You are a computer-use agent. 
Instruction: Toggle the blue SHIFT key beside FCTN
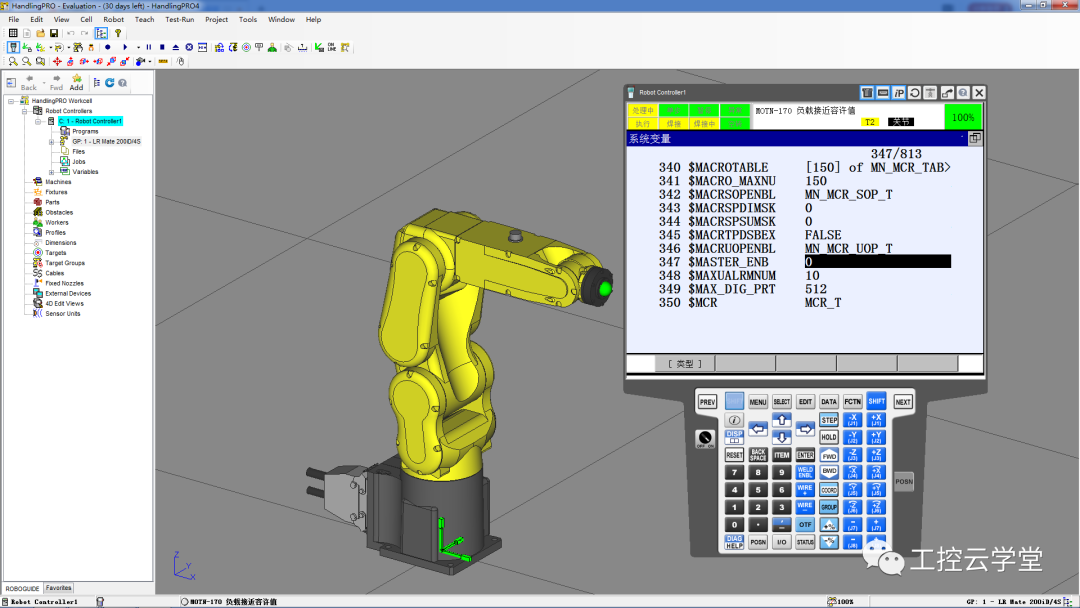[876, 401]
